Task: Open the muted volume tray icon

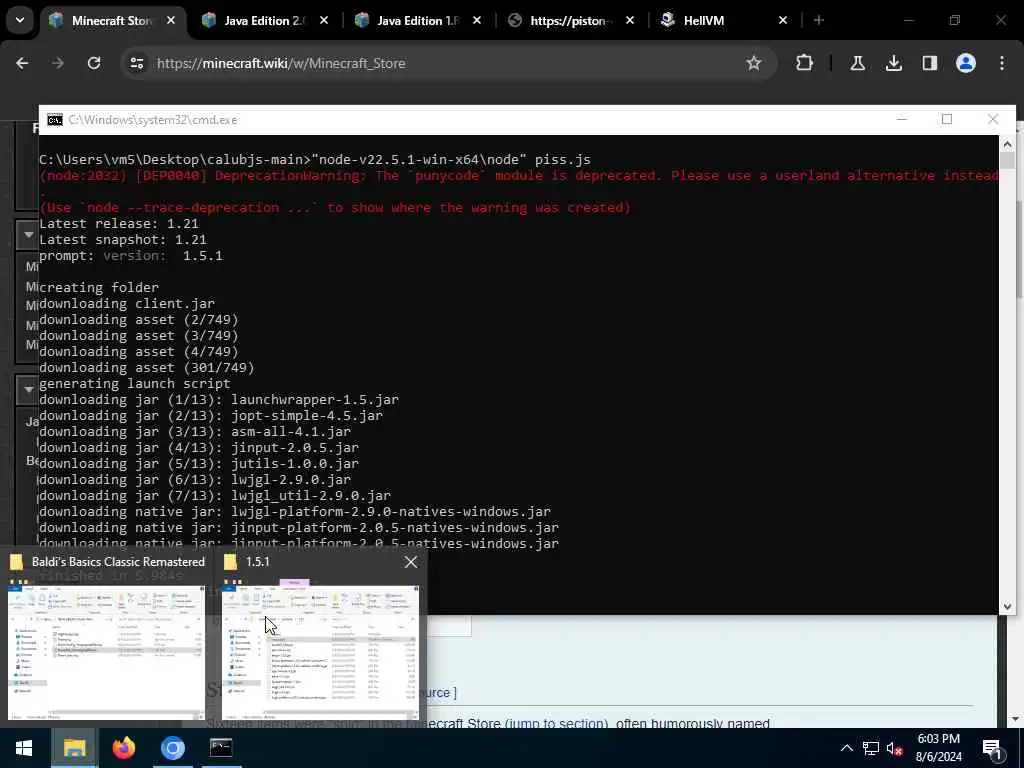Action: (895, 748)
